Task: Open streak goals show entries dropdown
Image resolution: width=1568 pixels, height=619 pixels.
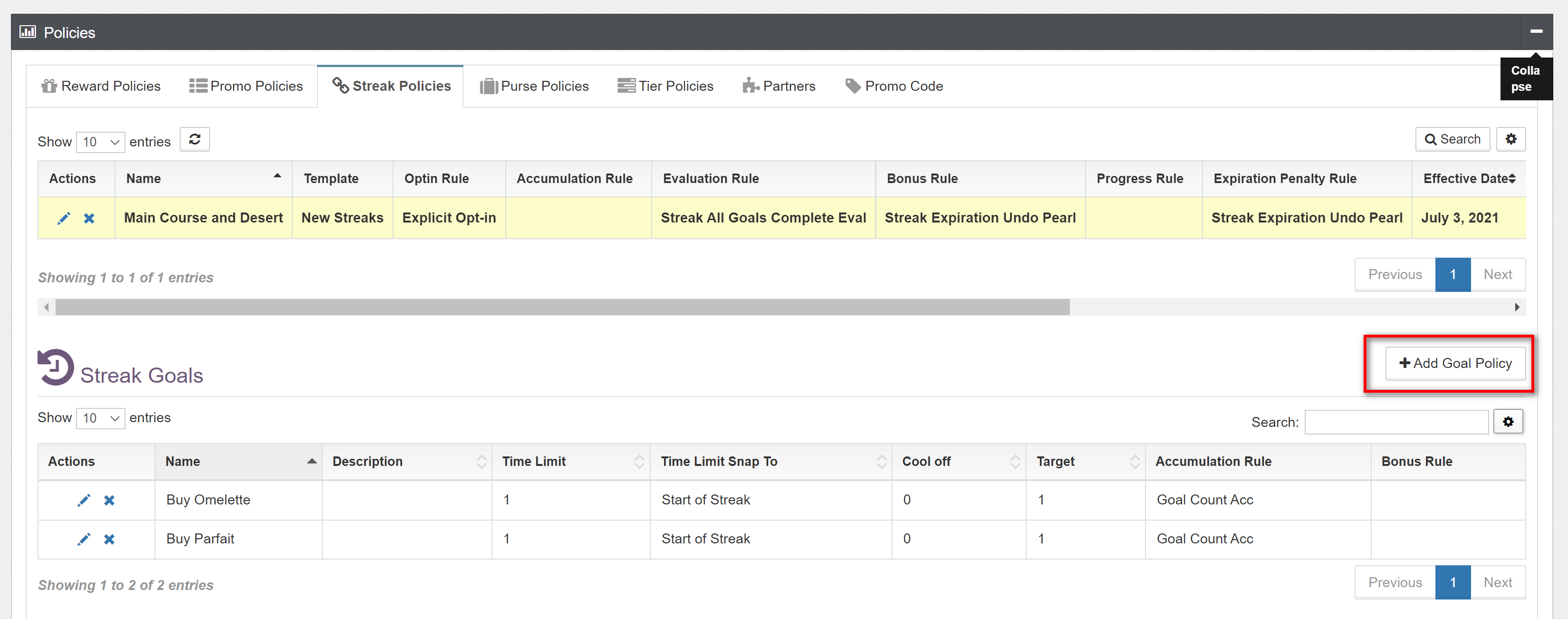Action: [100, 418]
